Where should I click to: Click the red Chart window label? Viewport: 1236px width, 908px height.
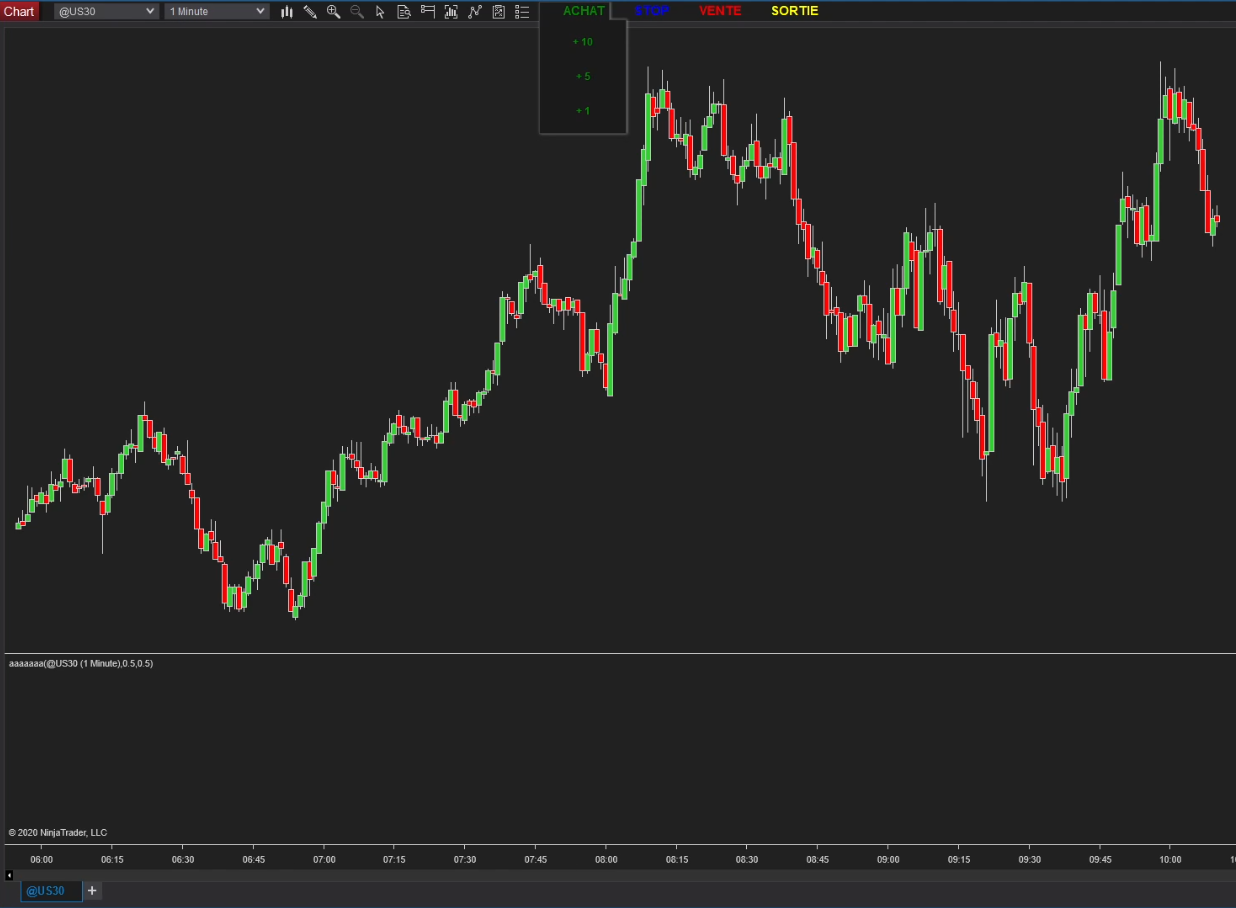19,11
